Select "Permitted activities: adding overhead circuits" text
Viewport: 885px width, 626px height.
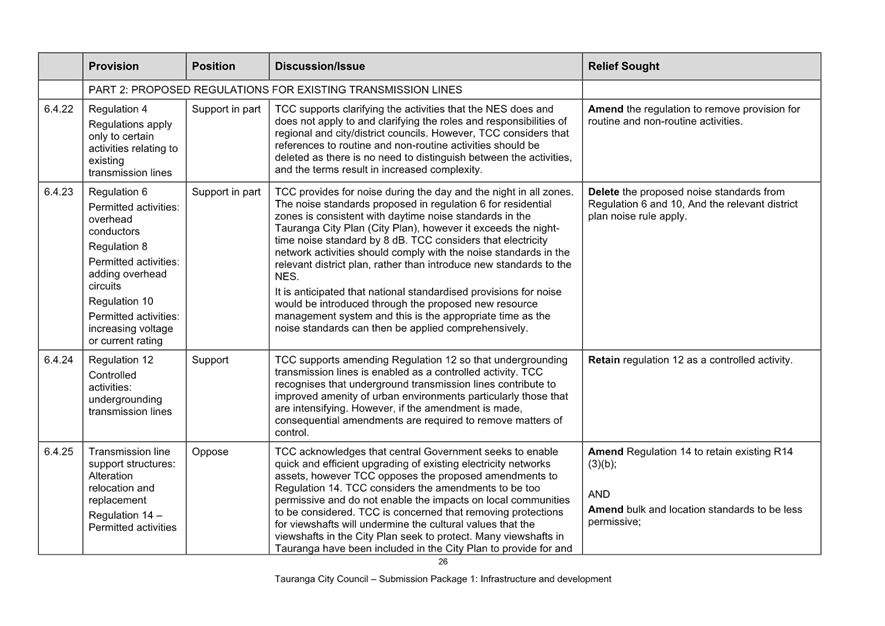pyautogui.click(x=134, y=274)
